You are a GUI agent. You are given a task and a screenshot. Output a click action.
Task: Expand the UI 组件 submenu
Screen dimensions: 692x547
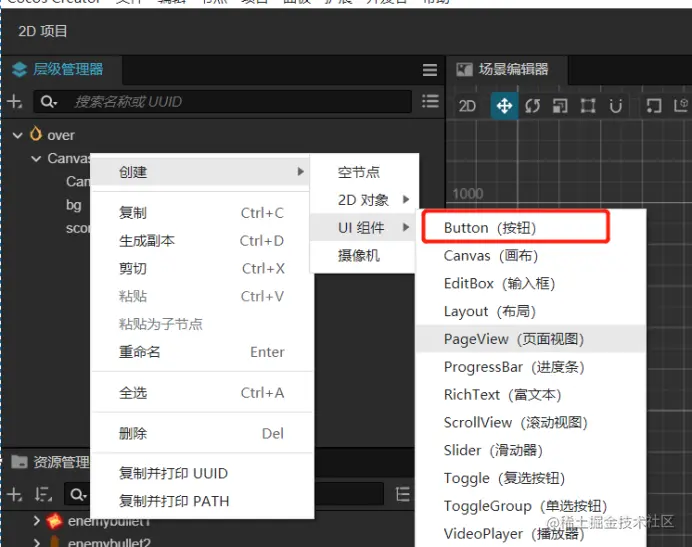click(364, 227)
